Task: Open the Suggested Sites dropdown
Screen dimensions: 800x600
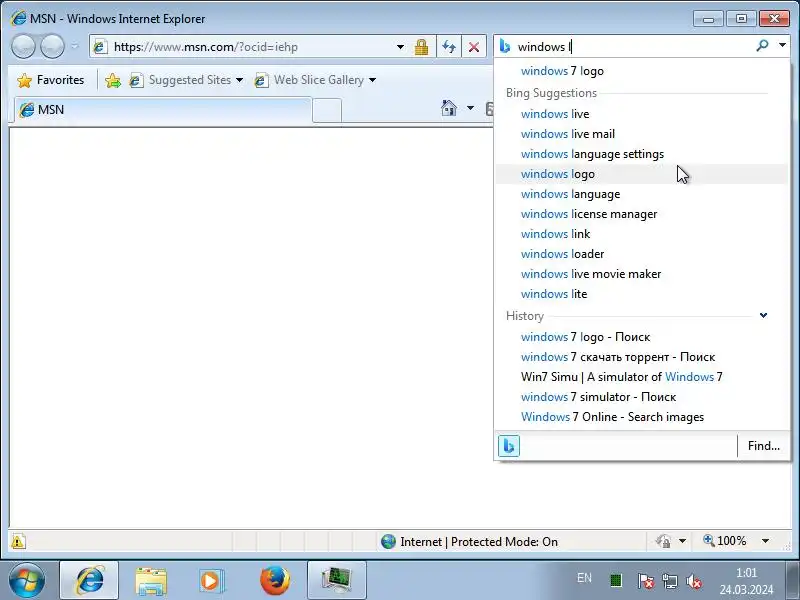Action: [x=186, y=80]
